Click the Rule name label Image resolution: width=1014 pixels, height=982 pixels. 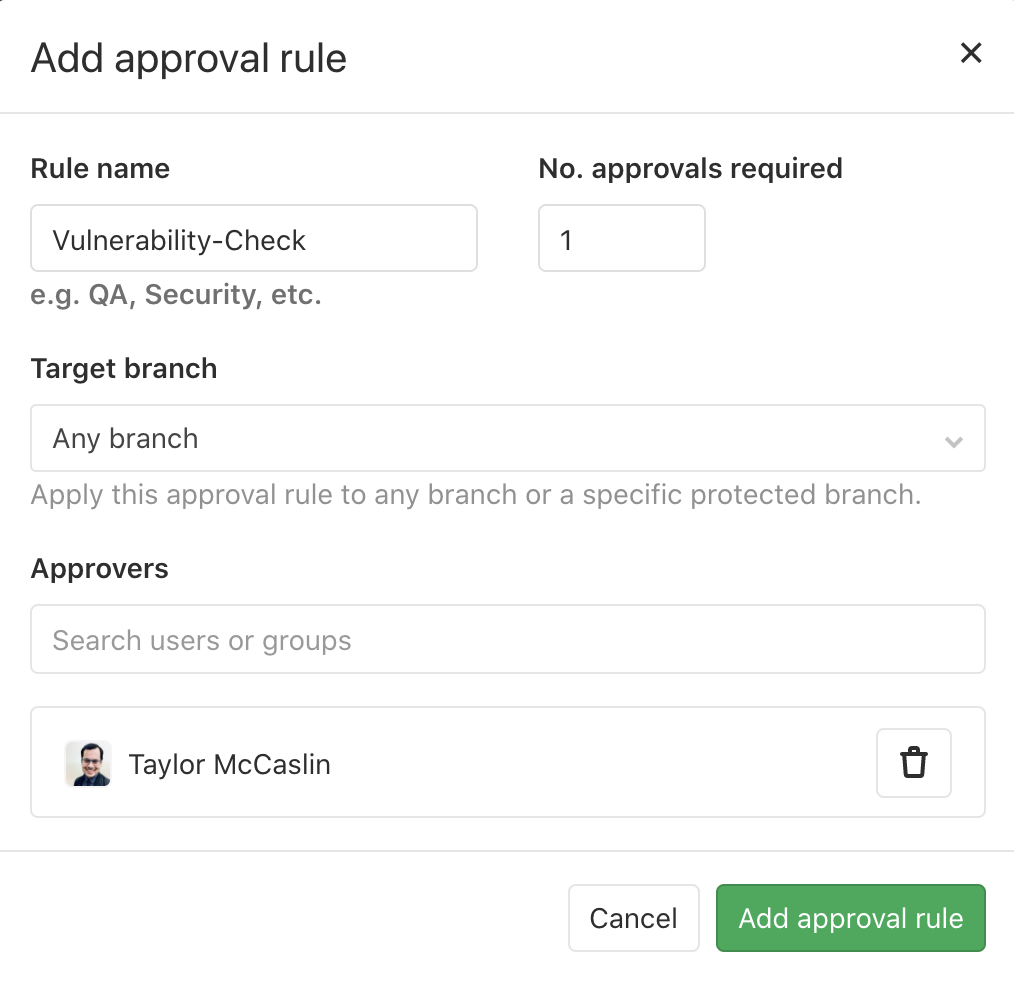tap(100, 169)
